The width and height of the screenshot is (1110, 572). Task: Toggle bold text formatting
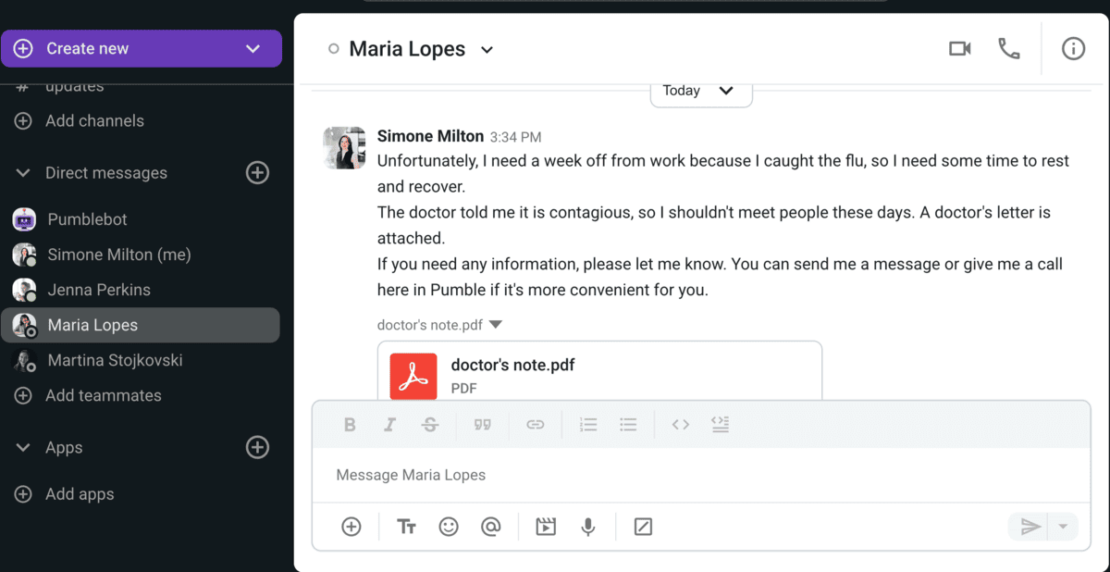click(x=349, y=425)
